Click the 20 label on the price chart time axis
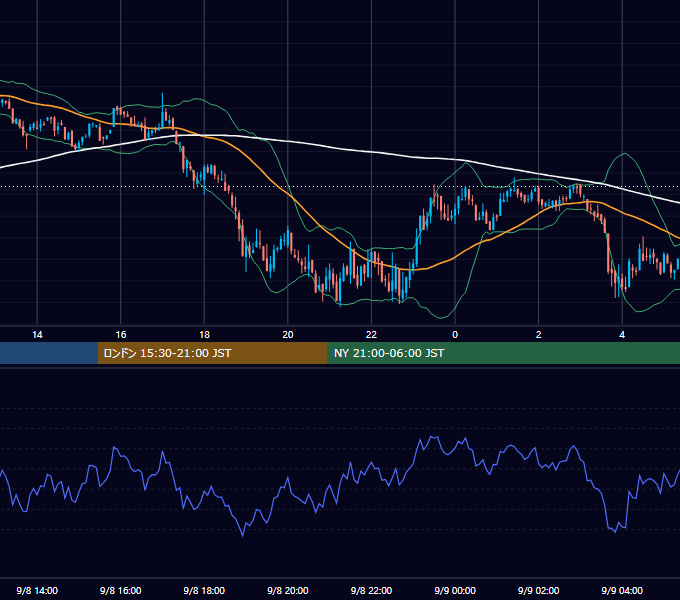This screenshot has width=680, height=600. (288, 335)
